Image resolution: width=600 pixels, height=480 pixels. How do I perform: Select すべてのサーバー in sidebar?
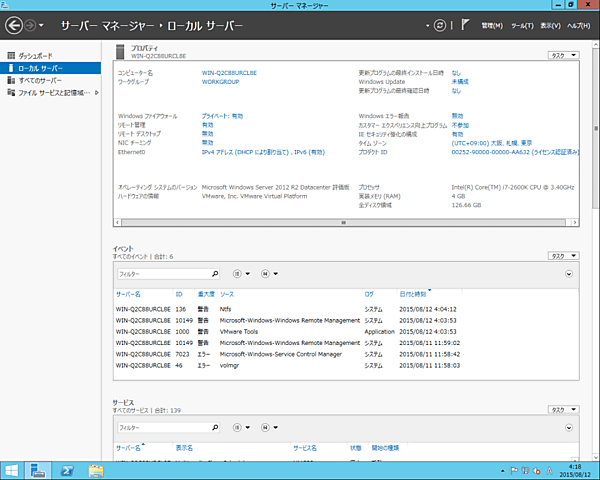click(x=42, y=80)
